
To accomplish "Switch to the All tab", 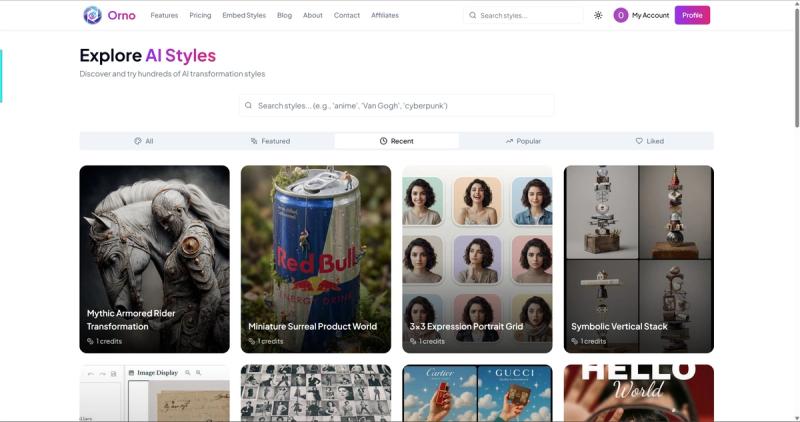I will [x=144, y=141].
